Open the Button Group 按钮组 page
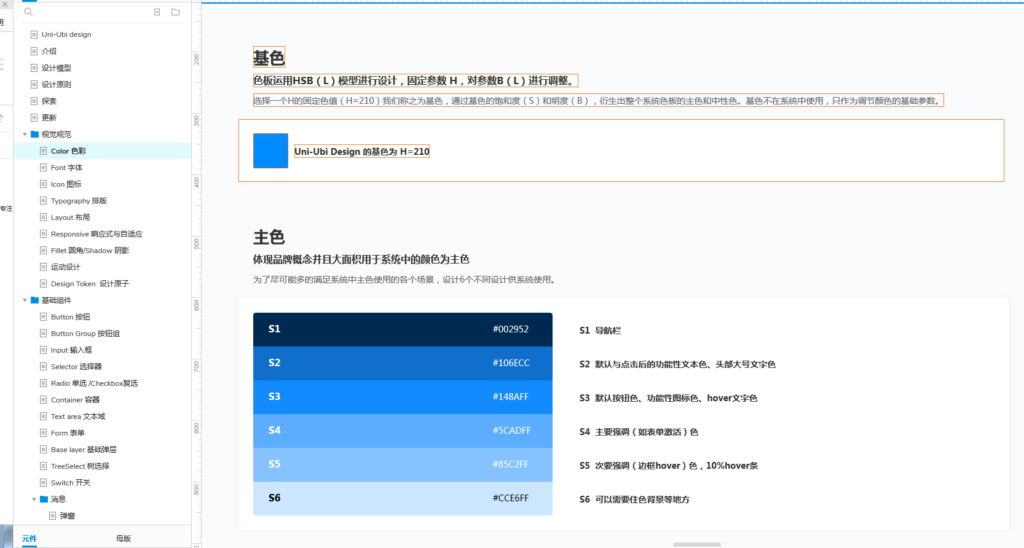The image size is (1024, 548). pyautogui.click(x=85, y=333)
